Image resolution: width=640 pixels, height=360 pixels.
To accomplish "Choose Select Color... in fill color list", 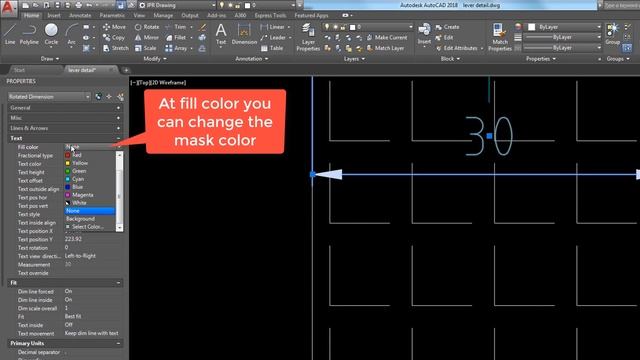I will tap(89, 227).
